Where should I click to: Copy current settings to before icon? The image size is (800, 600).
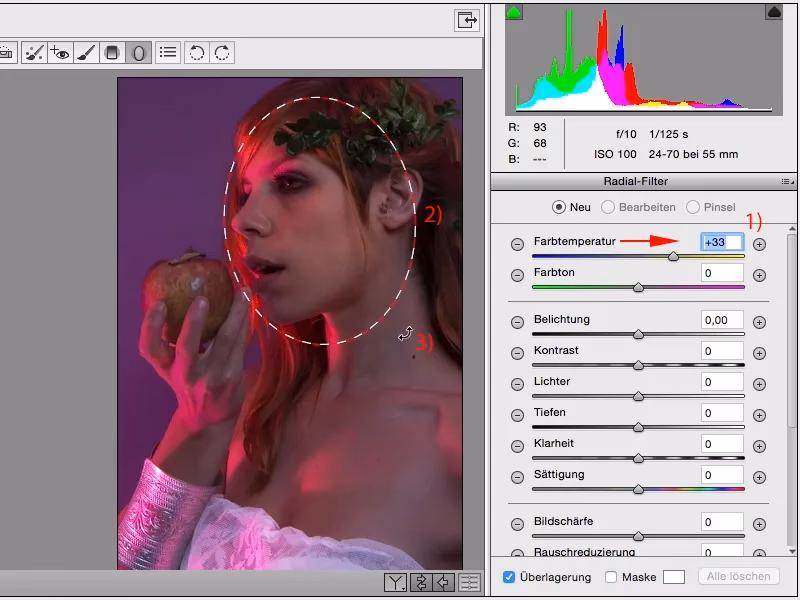(x=444, y=583)
